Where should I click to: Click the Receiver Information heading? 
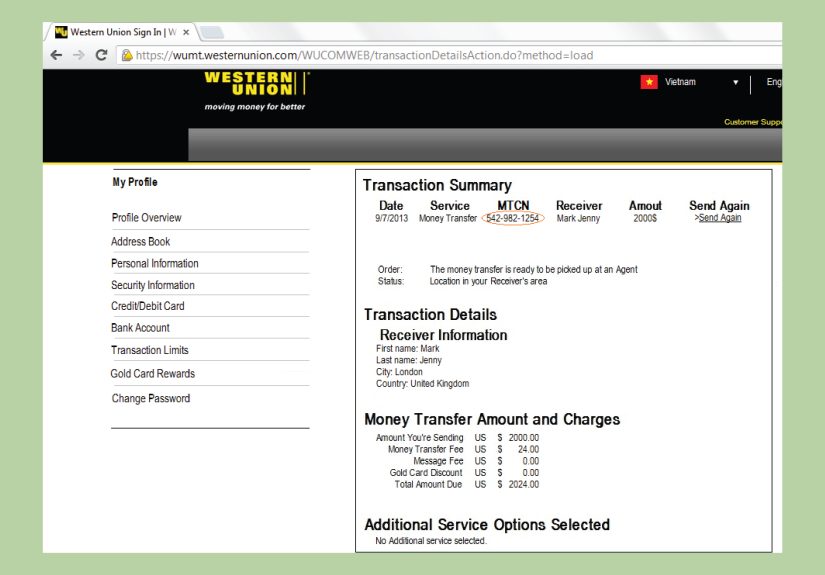coord(444,335)
